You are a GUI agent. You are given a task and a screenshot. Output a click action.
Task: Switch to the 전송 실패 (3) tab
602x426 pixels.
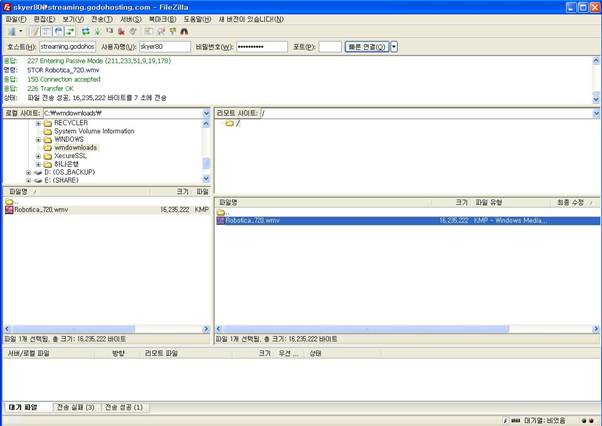76,407
